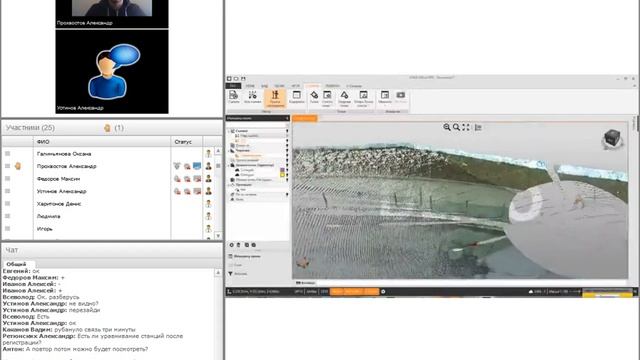The height and width of the screenshot is (360, 640).
Task: Toggle visibility dot of first scene tree row
Action: click(287, 131)
